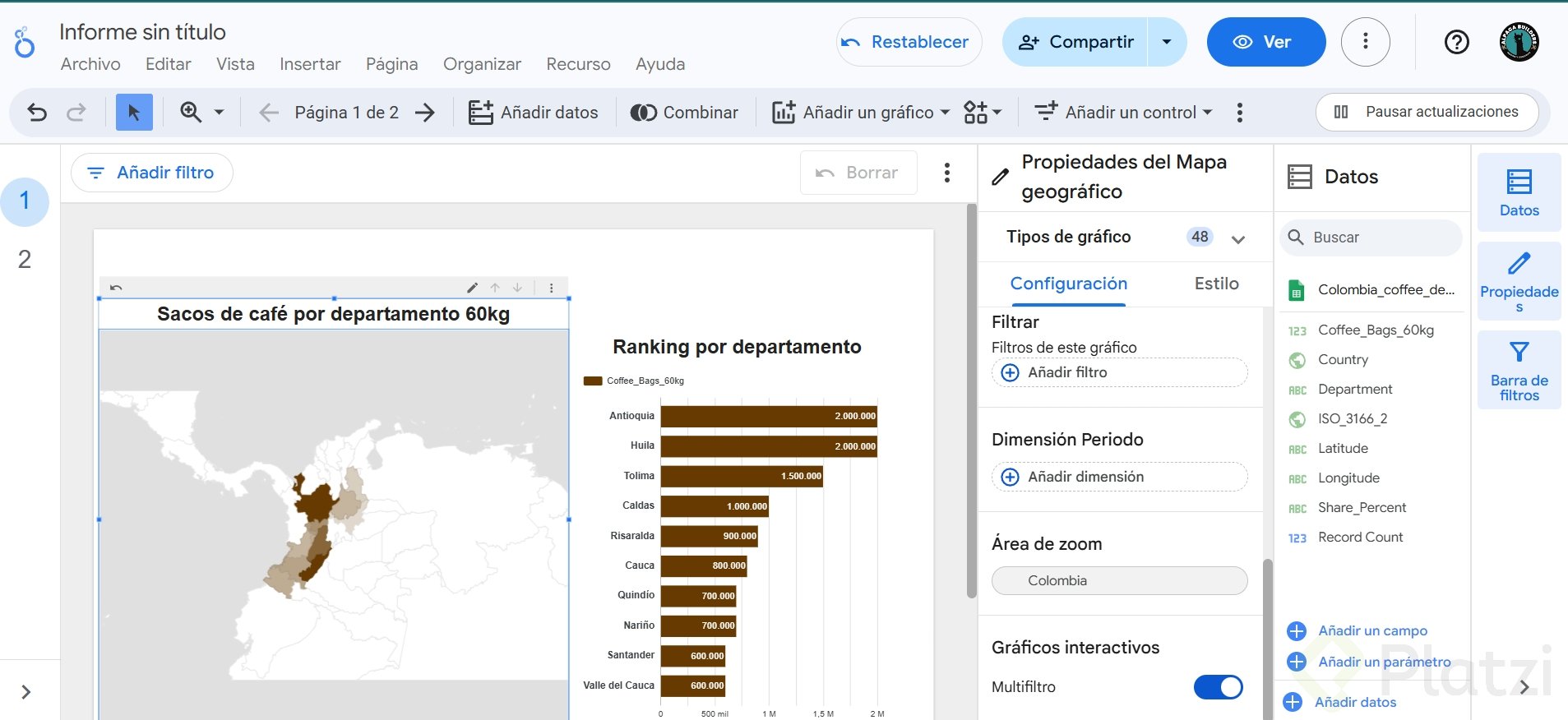This screenshot has width=1568, height=720.
Task: Click Añadir filtro under Filtros de este gráfico
Action: click(x=1119, y=372)
